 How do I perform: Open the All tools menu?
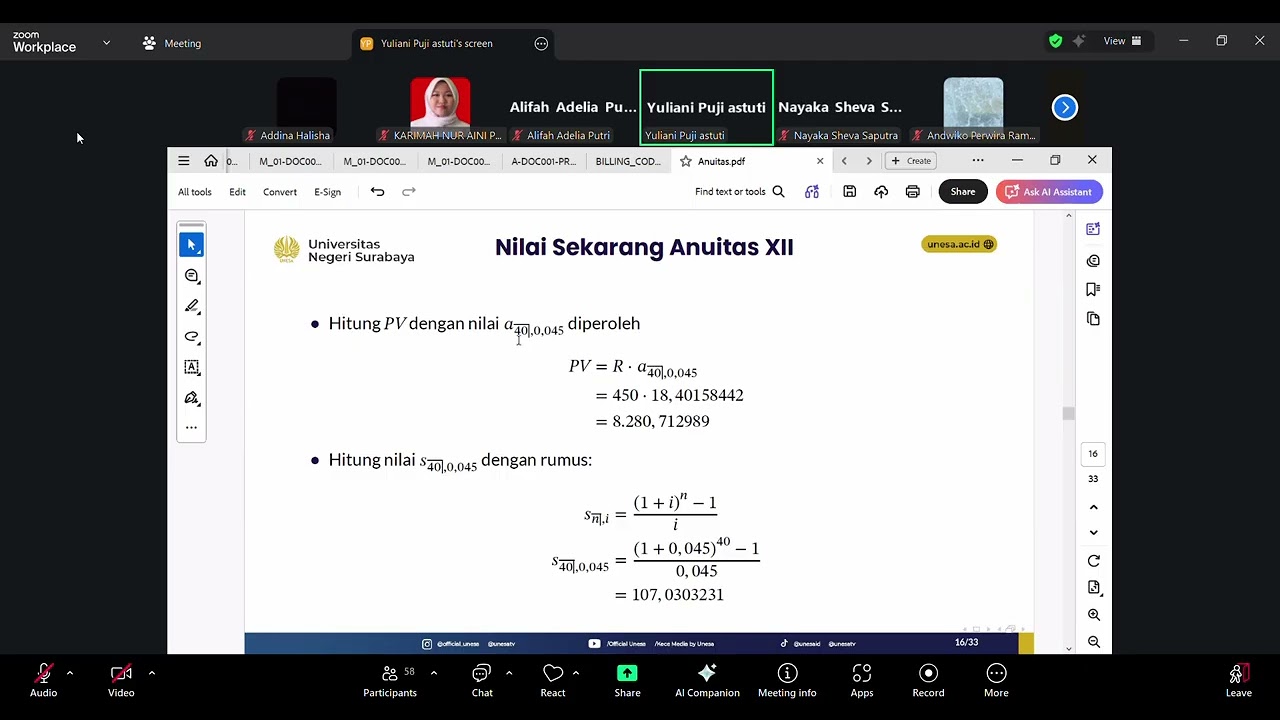[x=195, y=192]
